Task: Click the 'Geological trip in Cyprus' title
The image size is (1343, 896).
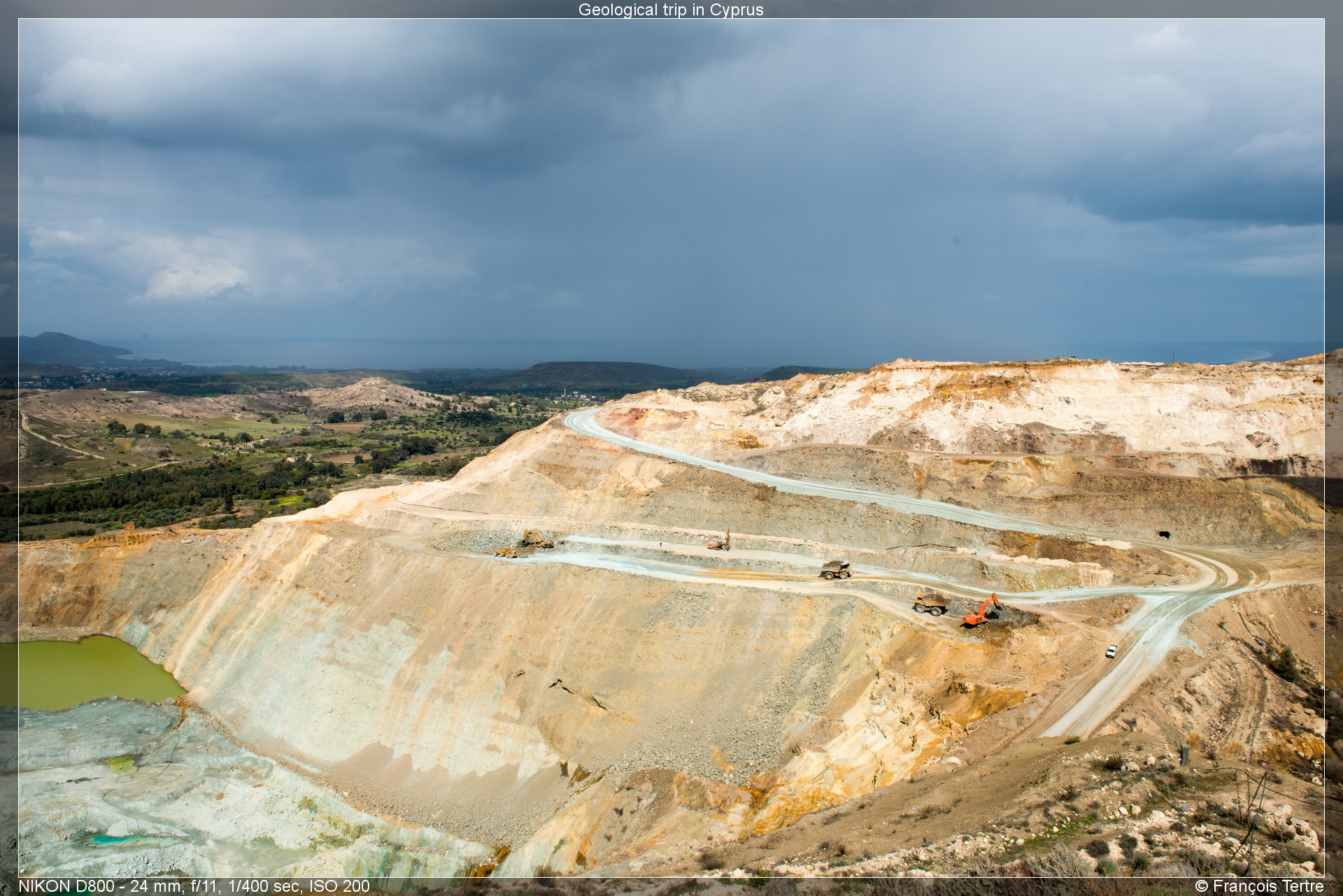Action: click(671, 10)
